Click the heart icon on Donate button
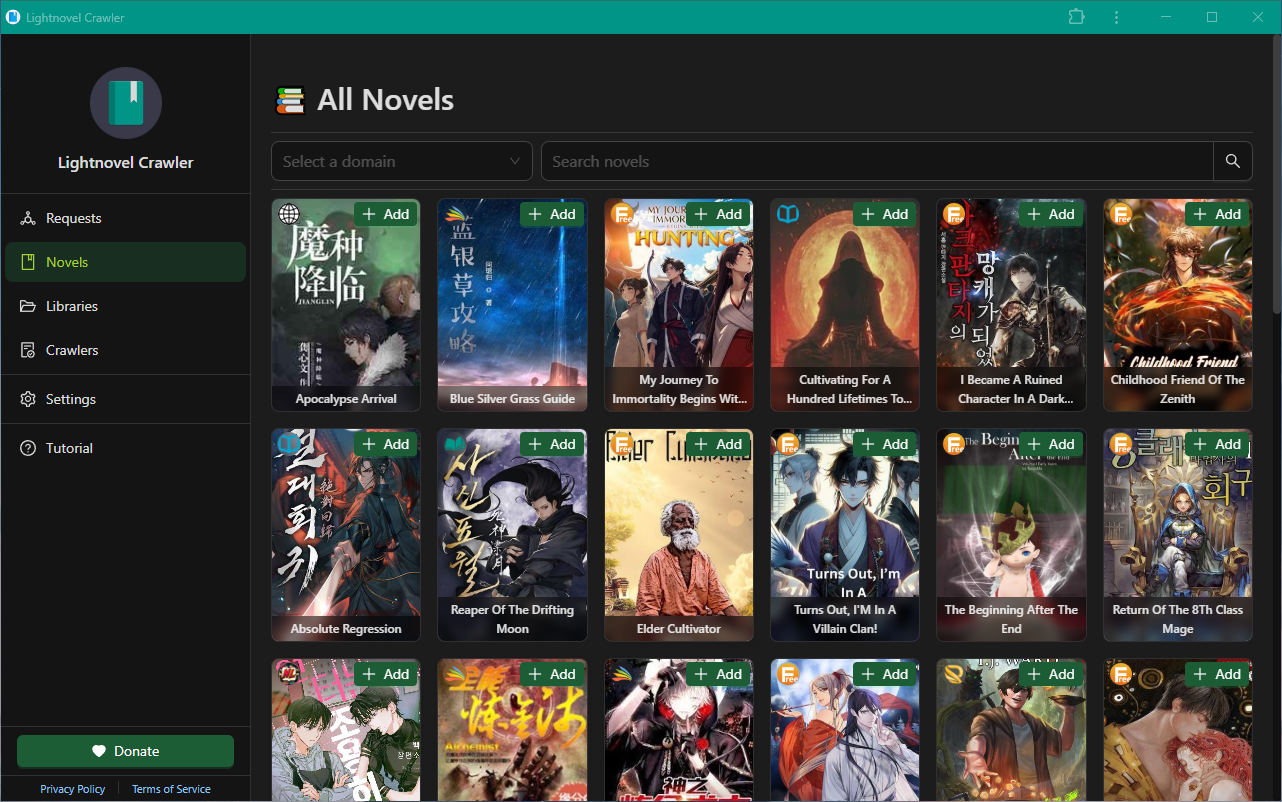The height and width of the screenshot is (802, 1282). [x=99, y=751]
